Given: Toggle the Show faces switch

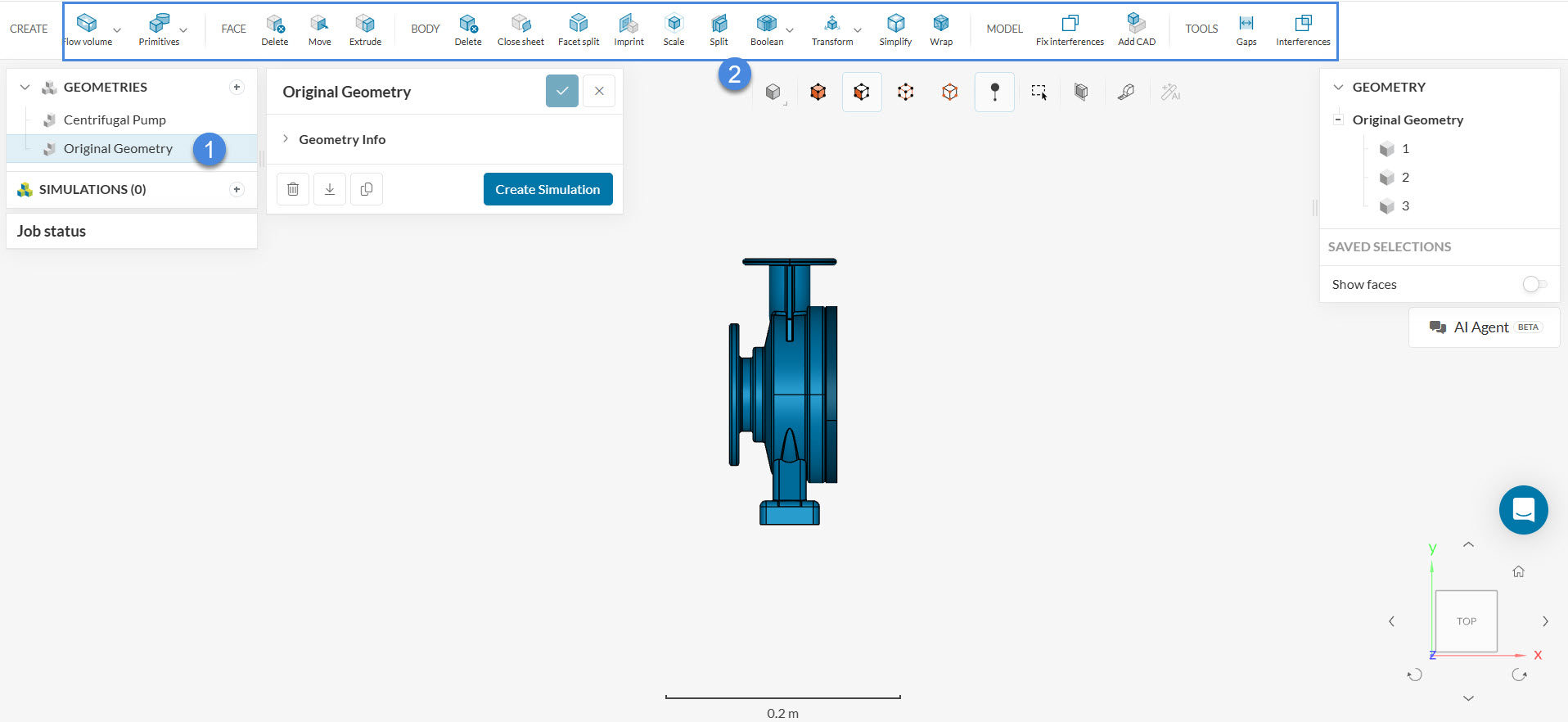Looking at the screenshot, I should (x=1534, y=284).
